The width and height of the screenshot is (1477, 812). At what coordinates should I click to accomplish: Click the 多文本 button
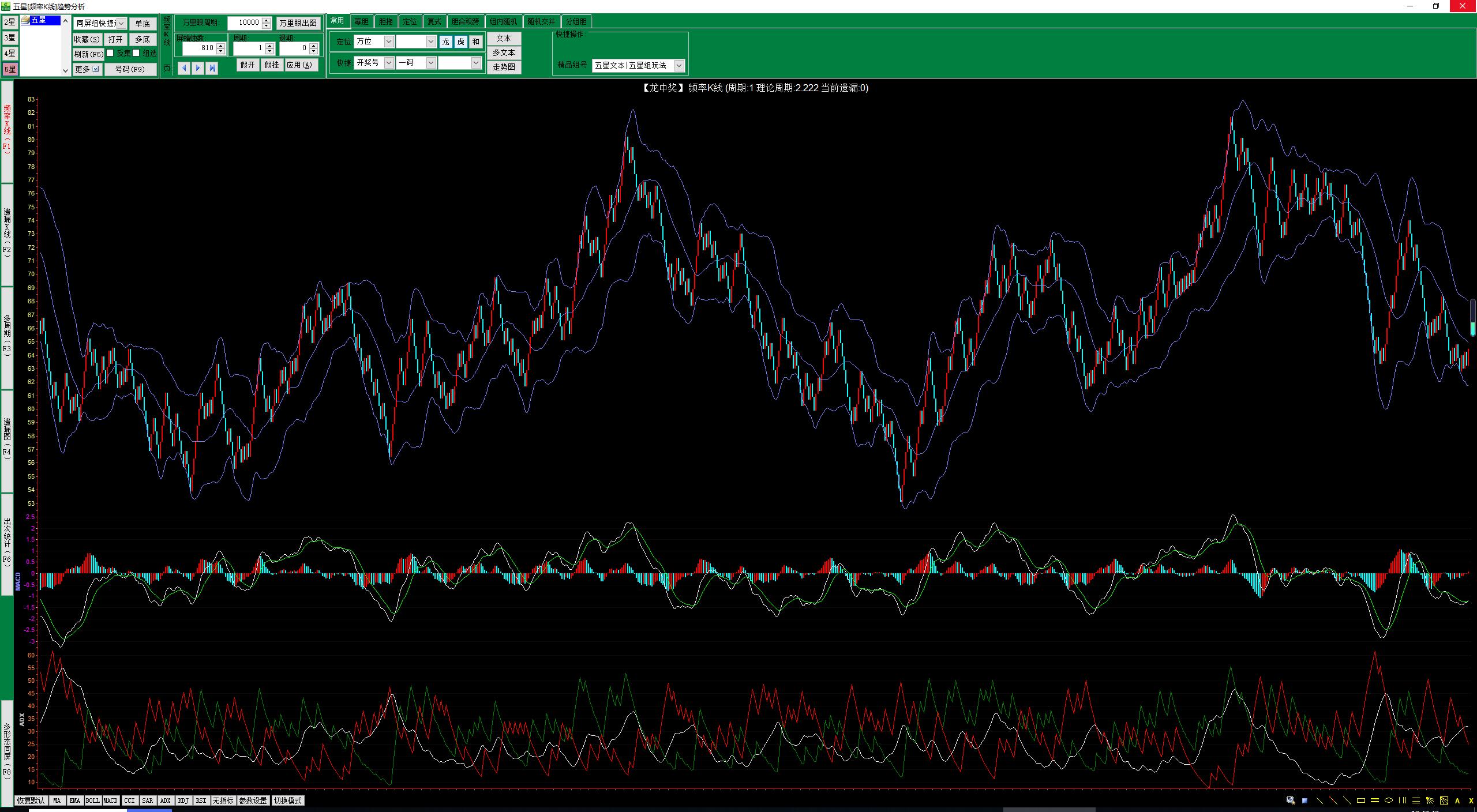pos(504,52)
